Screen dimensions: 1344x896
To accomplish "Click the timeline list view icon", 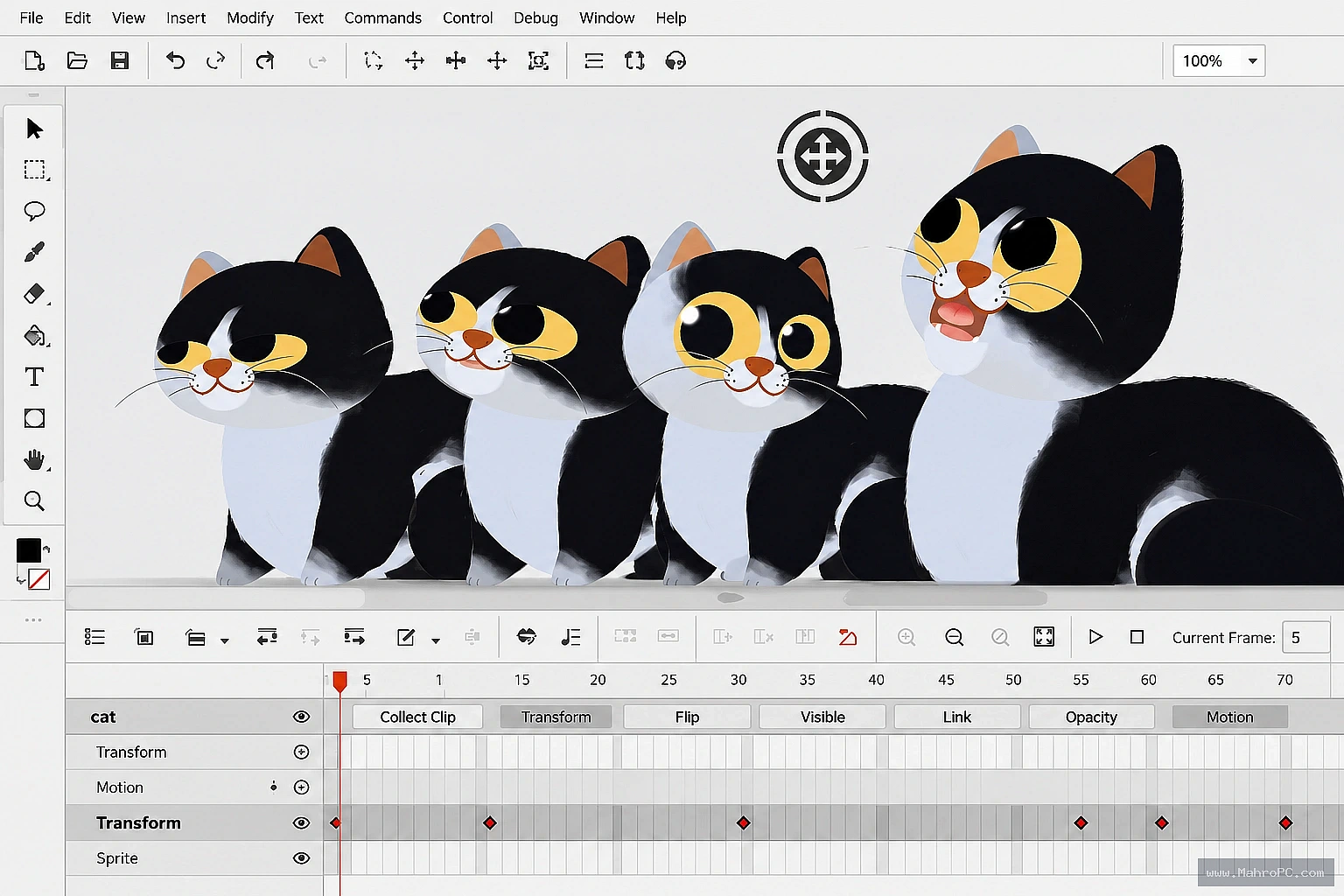I will pos(94,637).
